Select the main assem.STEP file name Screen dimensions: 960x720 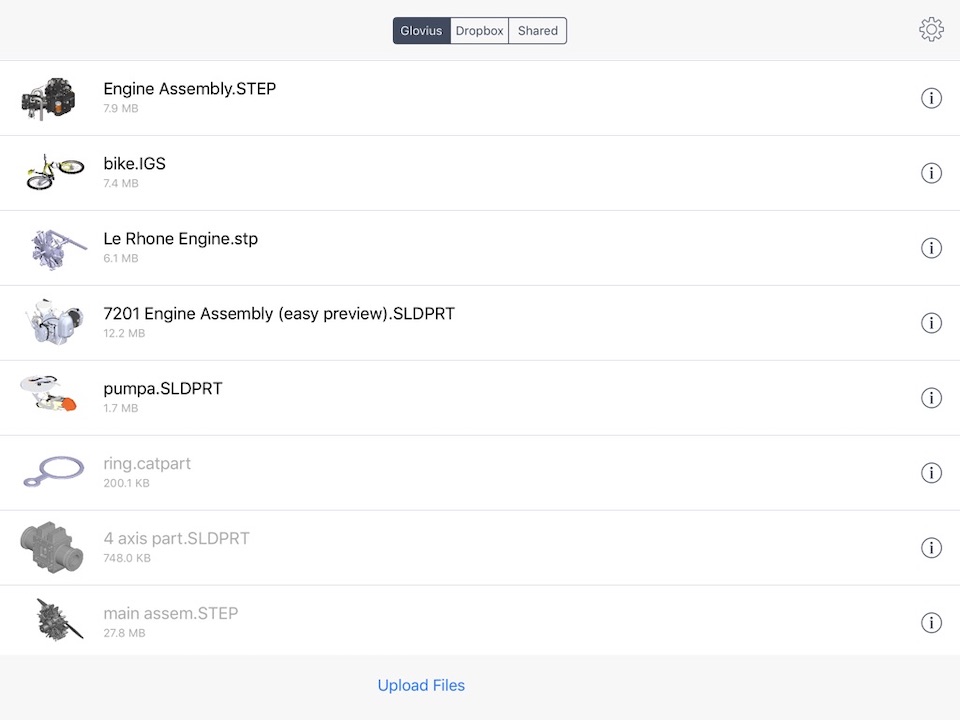(171, 613)
